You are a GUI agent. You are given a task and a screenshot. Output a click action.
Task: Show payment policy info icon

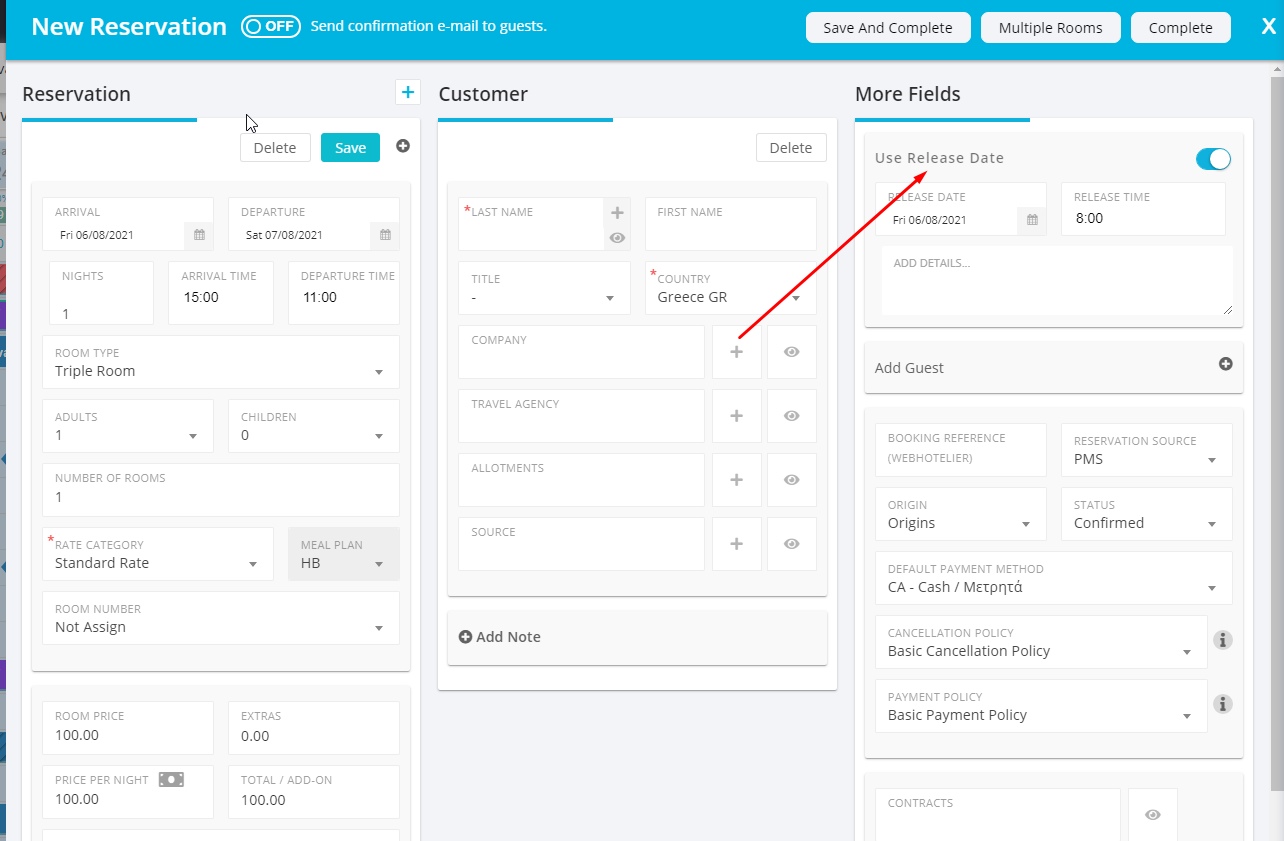coord(1222,704)
